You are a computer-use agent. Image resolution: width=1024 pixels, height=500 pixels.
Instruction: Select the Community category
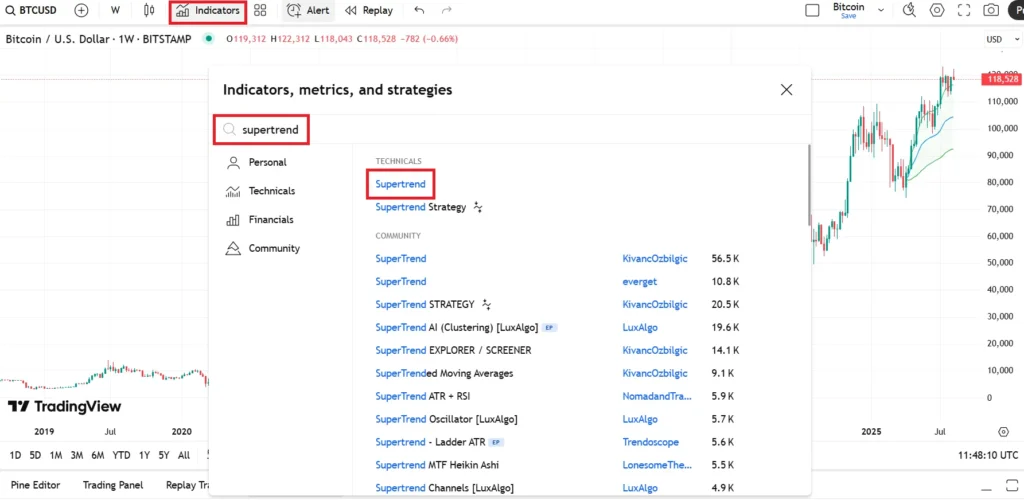coord(263,249)
